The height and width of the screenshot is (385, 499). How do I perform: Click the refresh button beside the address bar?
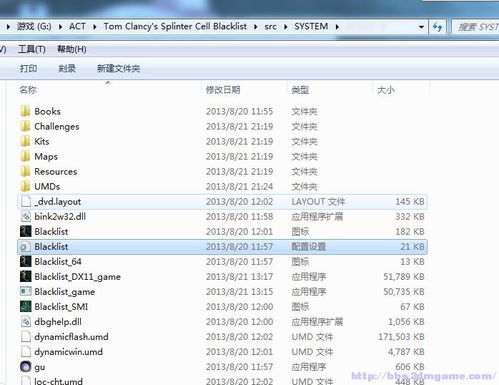[437, 26]
